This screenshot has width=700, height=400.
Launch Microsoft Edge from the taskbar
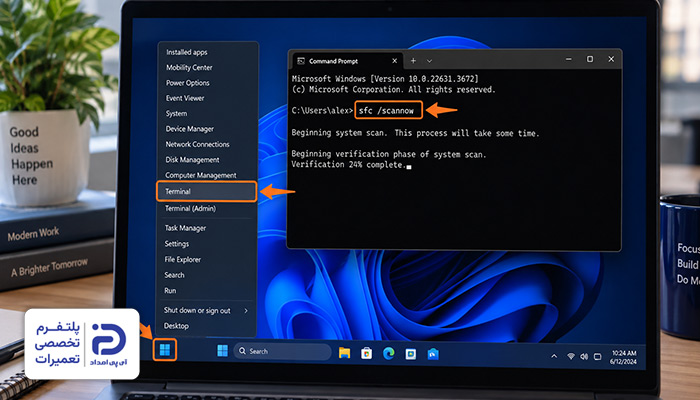point(389,354)
